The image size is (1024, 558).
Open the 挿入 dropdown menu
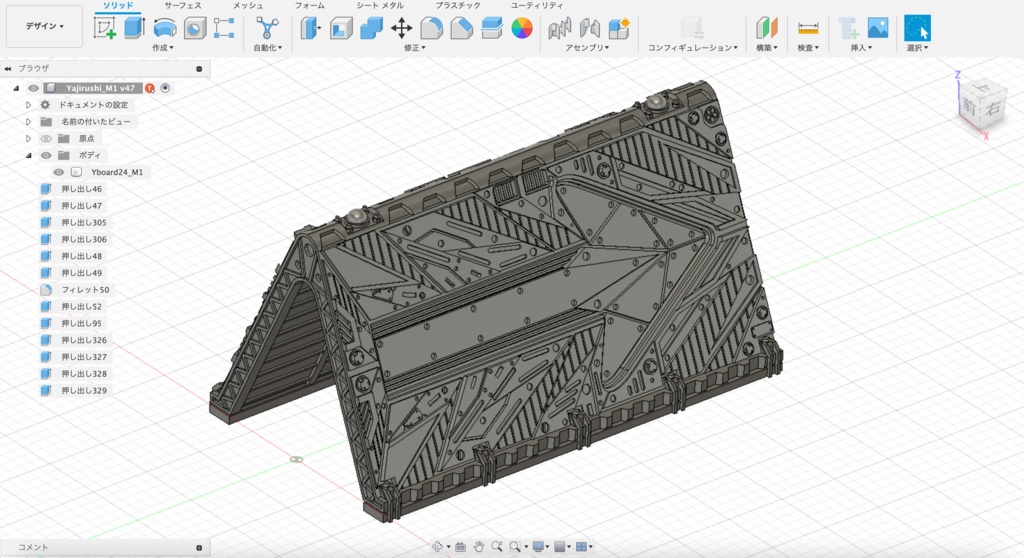[x=861, y=48]
